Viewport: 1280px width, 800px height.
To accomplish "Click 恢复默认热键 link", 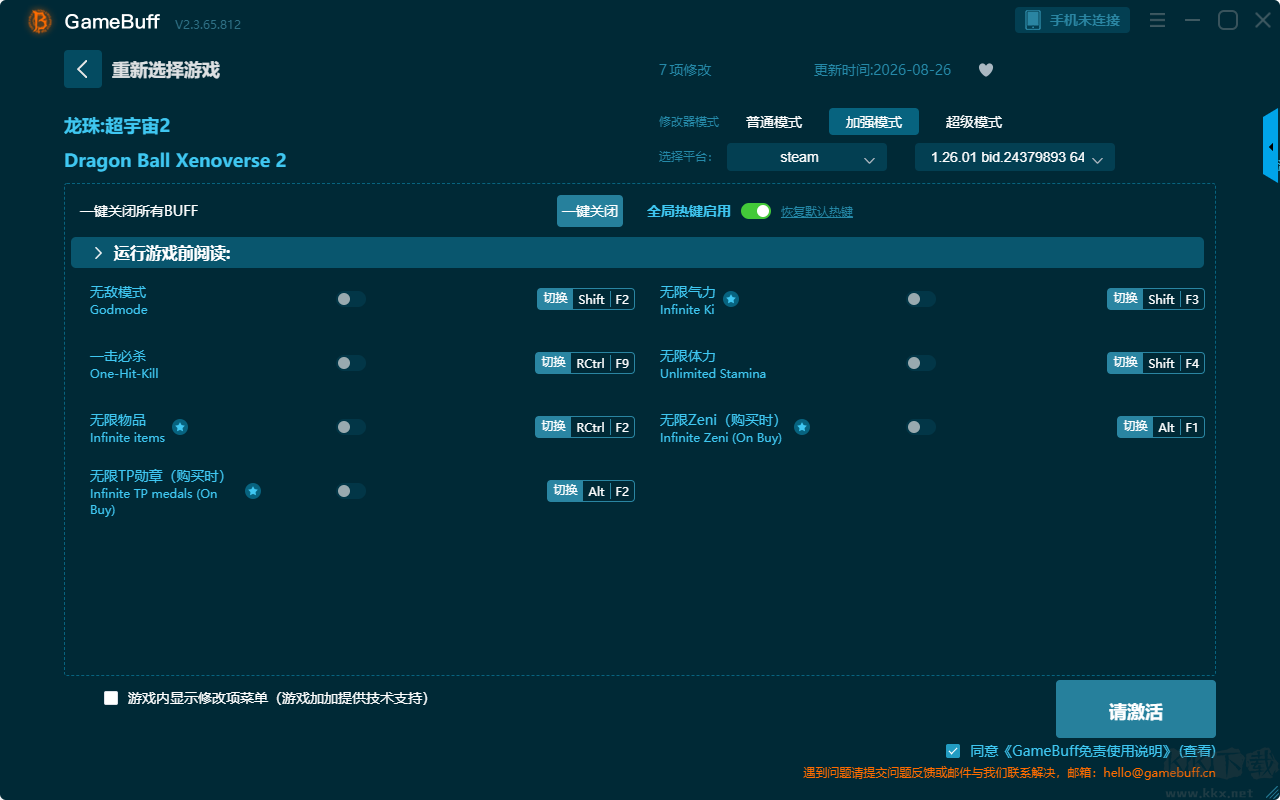I will tap(817, 212).
